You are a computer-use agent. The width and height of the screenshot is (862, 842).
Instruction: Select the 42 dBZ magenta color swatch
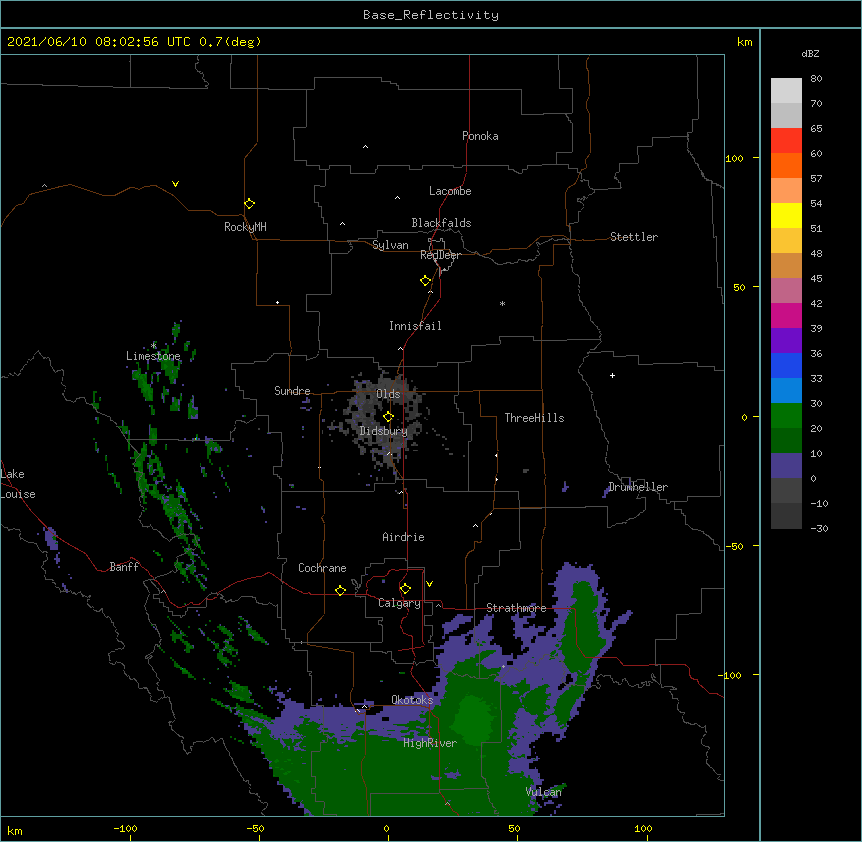click(786, 315)
